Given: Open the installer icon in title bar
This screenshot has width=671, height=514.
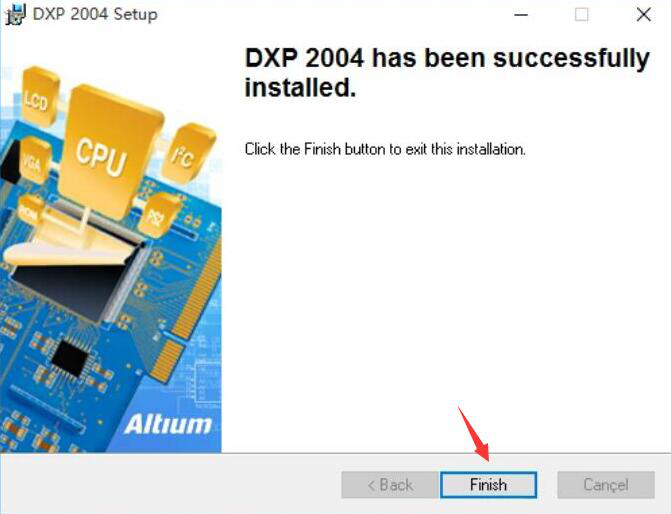Looking at the screenshot, I should click(15, 14).
